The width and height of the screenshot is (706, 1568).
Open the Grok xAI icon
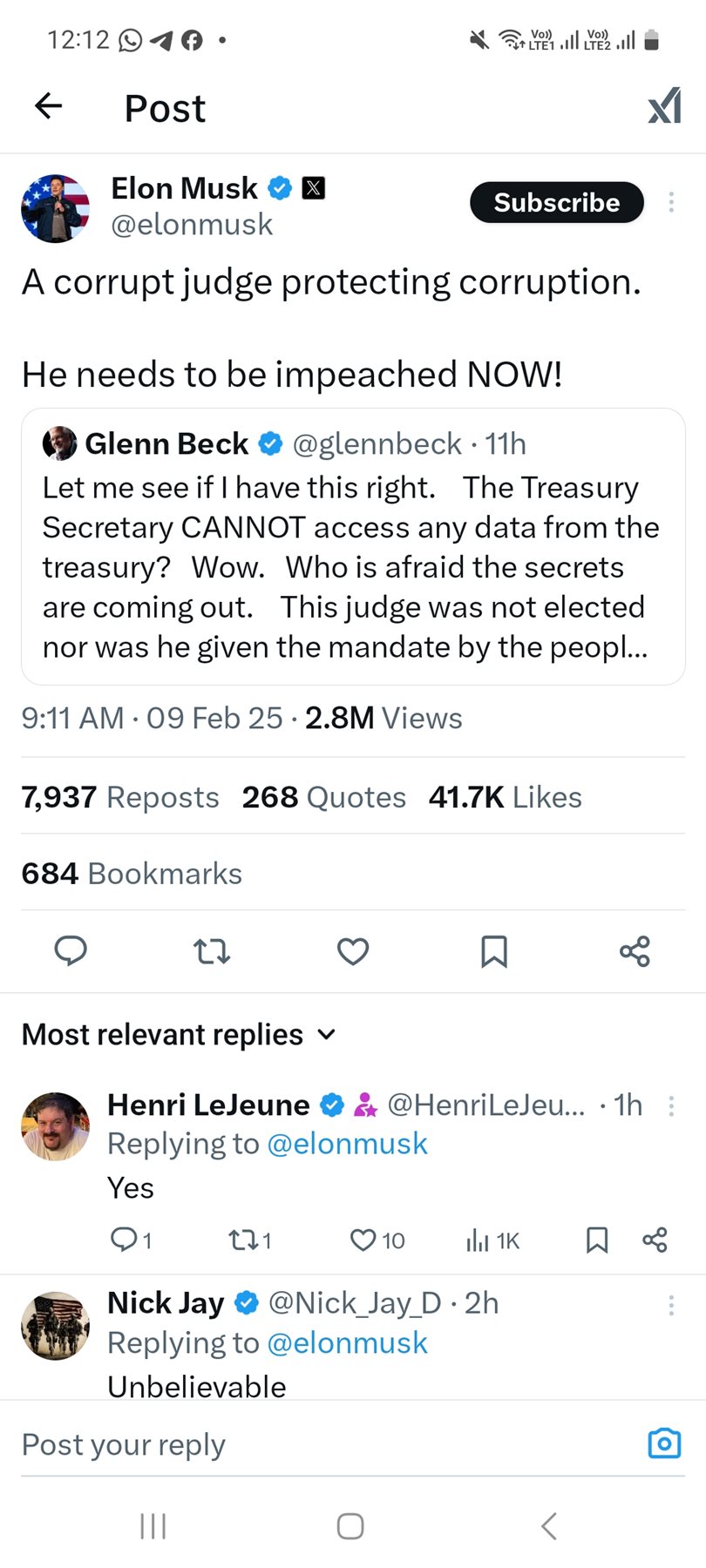pos(664,106)
